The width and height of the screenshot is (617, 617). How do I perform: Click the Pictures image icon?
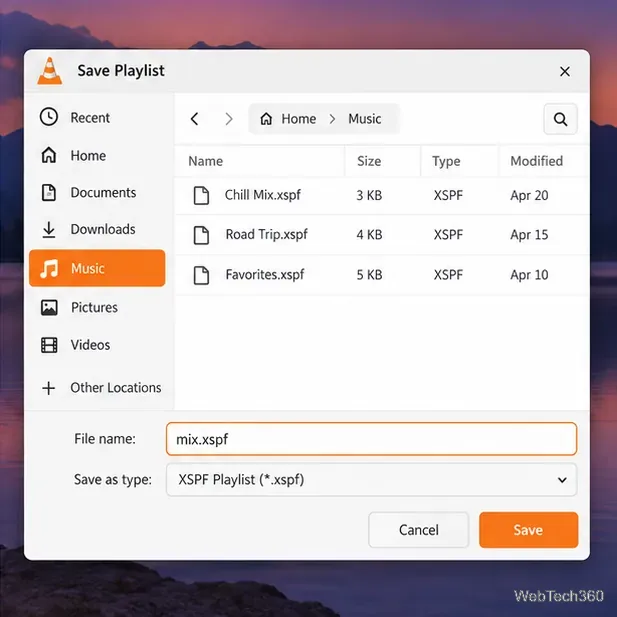pyautogui.click(x=49, y=307)
